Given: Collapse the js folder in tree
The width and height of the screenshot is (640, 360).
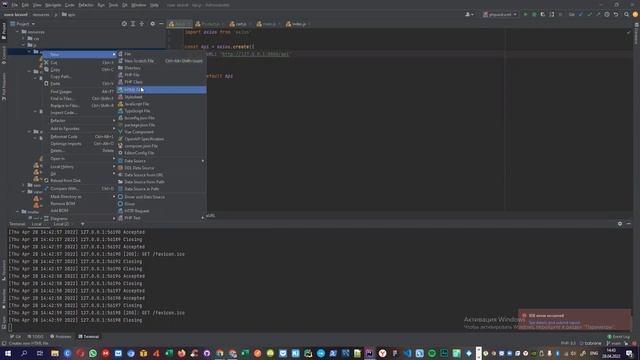Looking at the screenshot, I should [x=24, y=45].
